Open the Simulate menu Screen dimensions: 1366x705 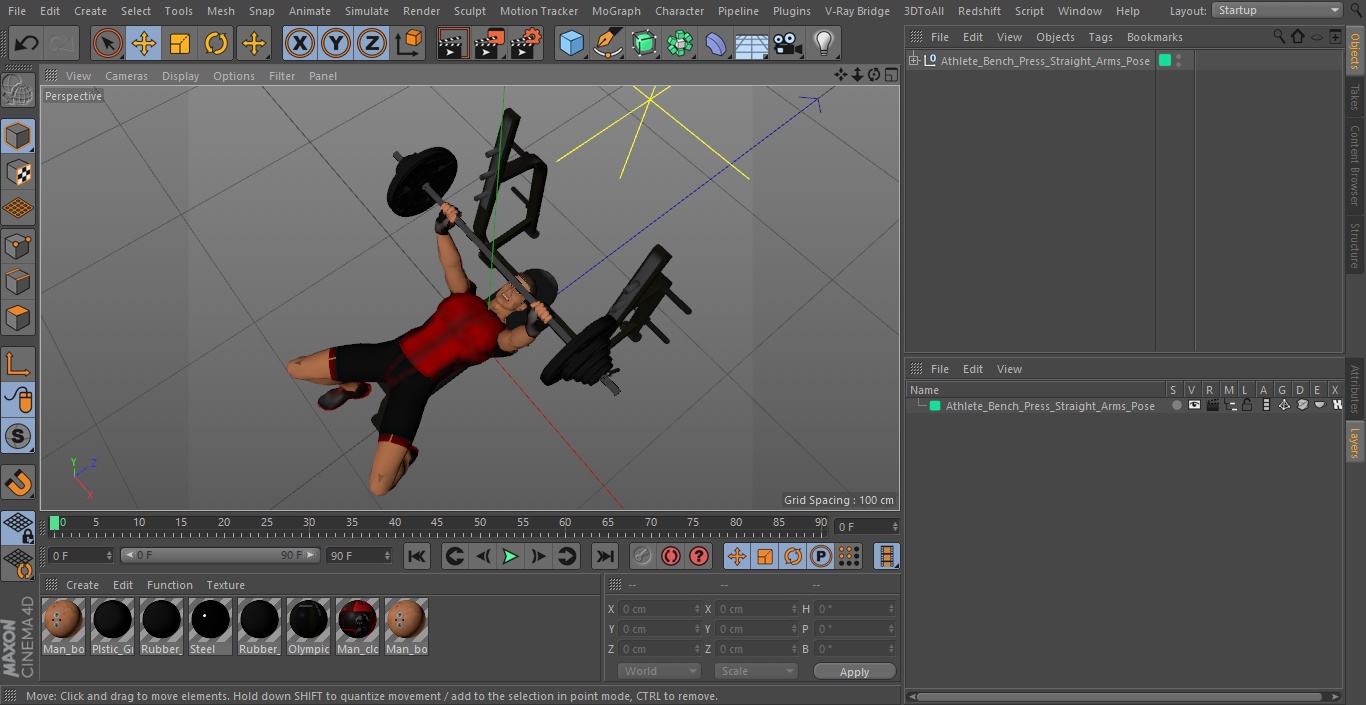[x=366, y=11]
